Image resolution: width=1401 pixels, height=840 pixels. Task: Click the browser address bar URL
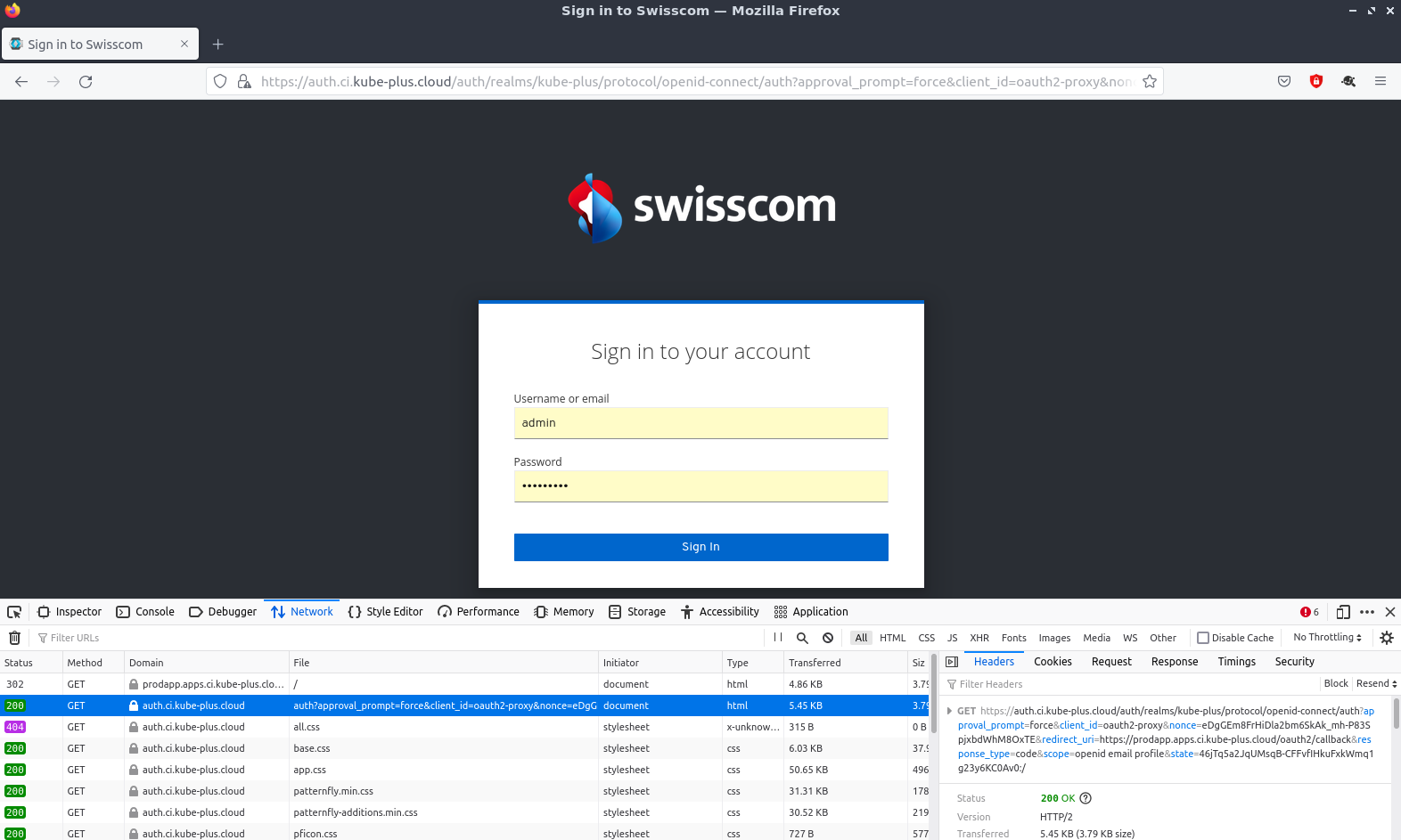click(697, 82)
